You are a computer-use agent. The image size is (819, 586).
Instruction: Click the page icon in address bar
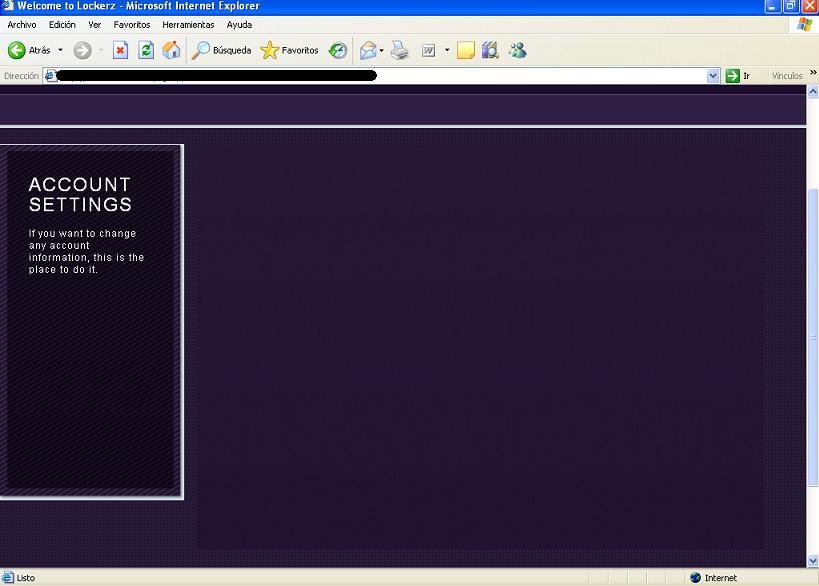[x=51, y=76]
